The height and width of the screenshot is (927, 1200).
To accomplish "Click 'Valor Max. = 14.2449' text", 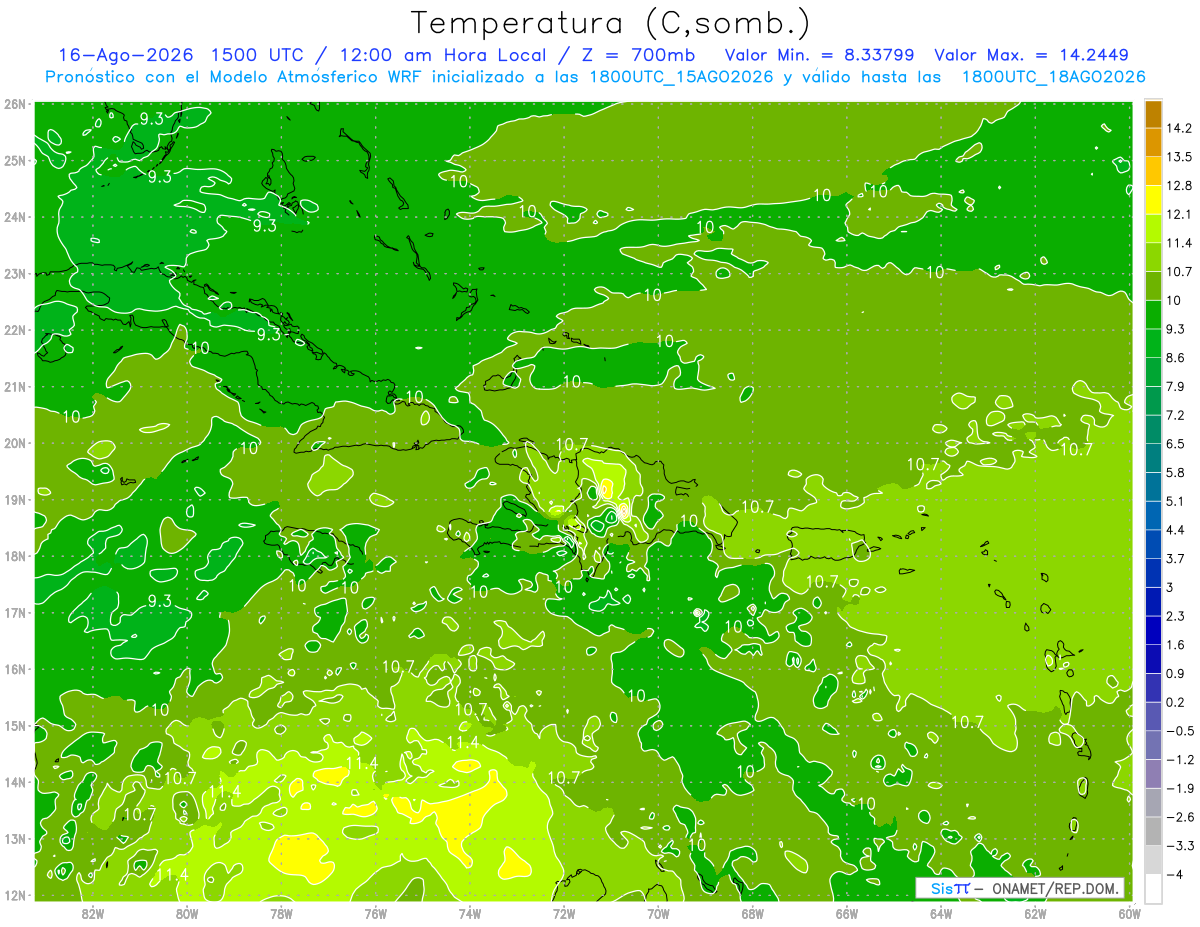I will coord(1031,55).
